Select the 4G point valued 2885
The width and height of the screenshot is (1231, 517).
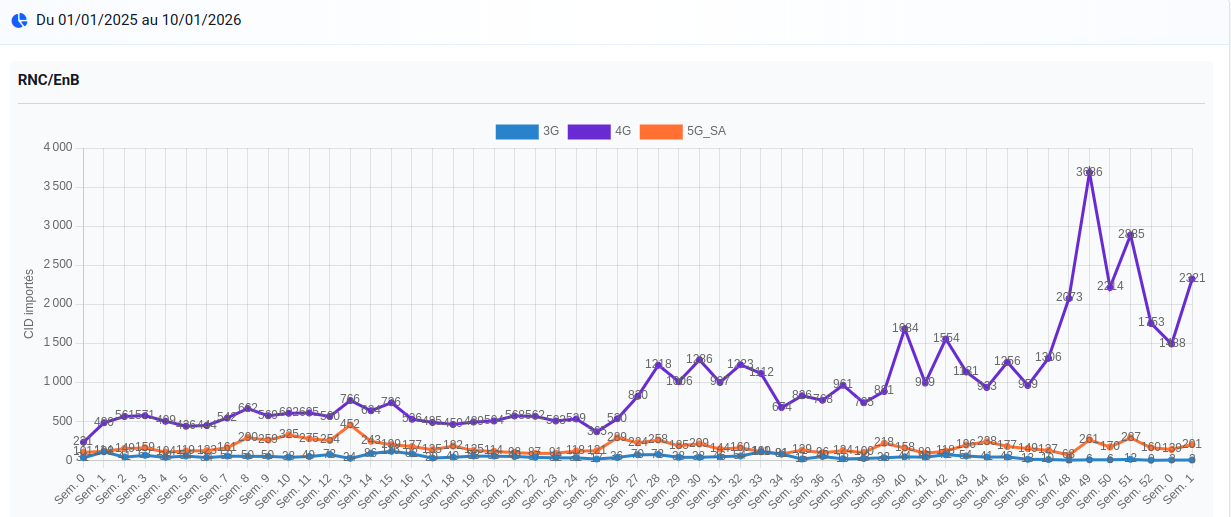(x=1130, y=234)
